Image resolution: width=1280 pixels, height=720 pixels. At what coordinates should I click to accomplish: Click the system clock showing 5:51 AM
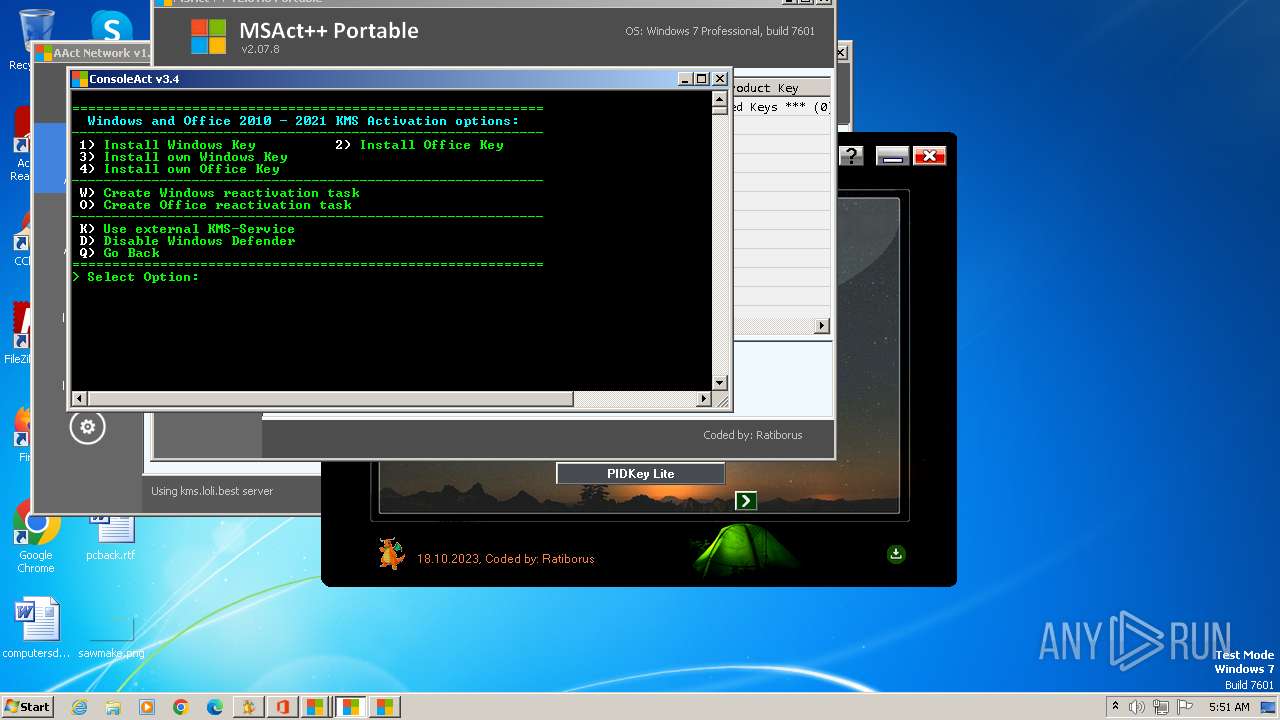(1229, 707)
